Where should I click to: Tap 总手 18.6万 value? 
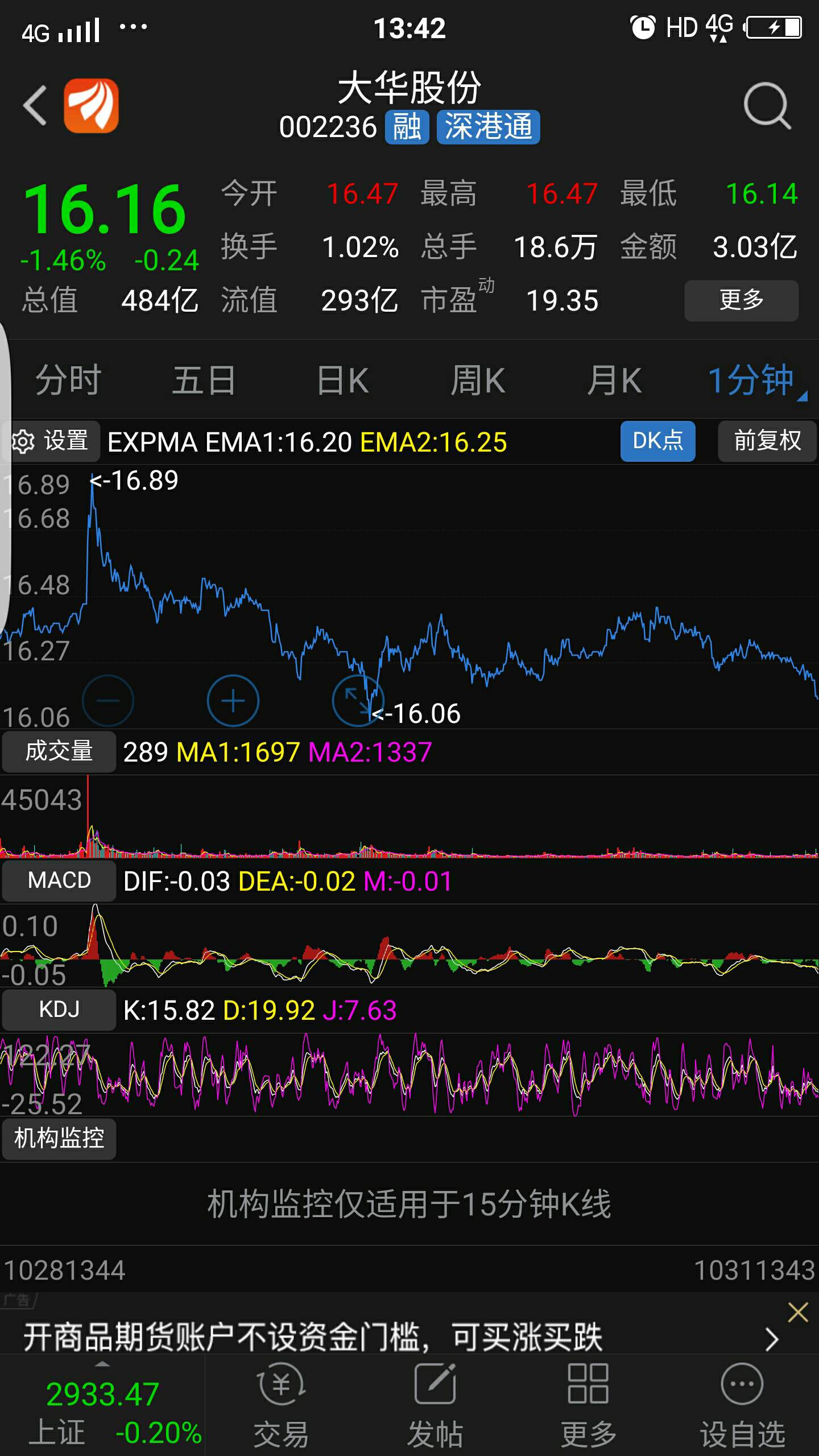[555, 247]
